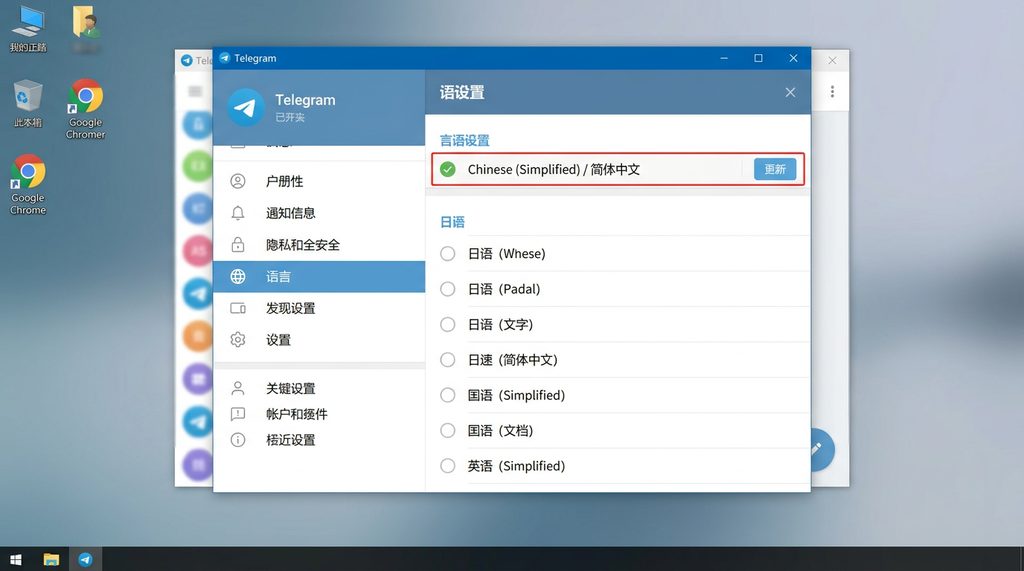
Task: Click the 日语 section heading
Action: coord(453,222)
